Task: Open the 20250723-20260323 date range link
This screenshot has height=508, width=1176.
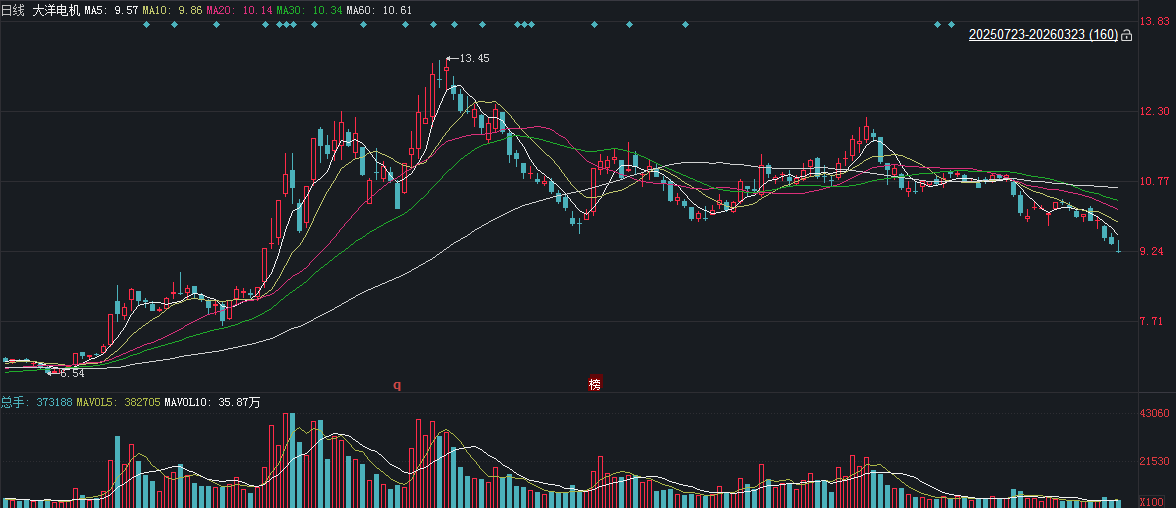Action: point(1043,35)
